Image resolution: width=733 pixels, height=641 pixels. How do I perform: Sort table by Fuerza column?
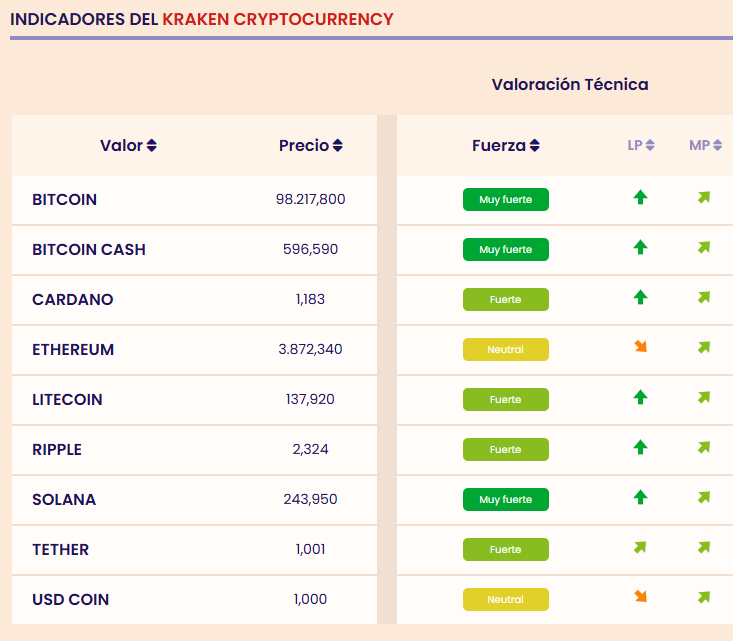click(505, 146)
